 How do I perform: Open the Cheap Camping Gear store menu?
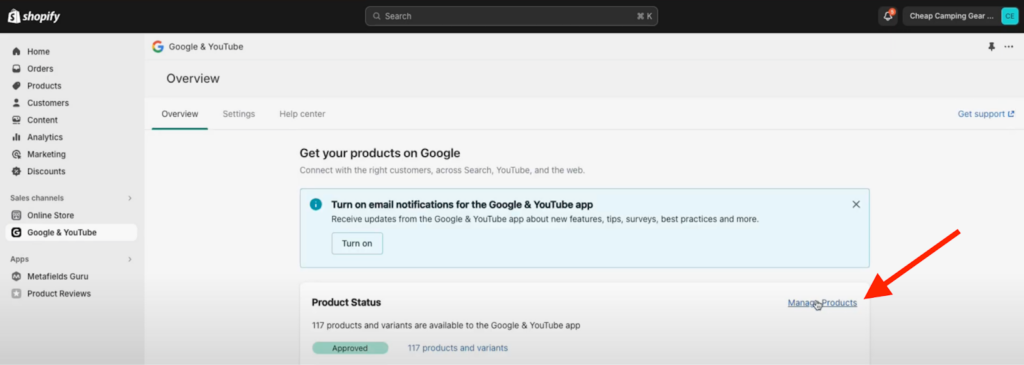[960, 16]
